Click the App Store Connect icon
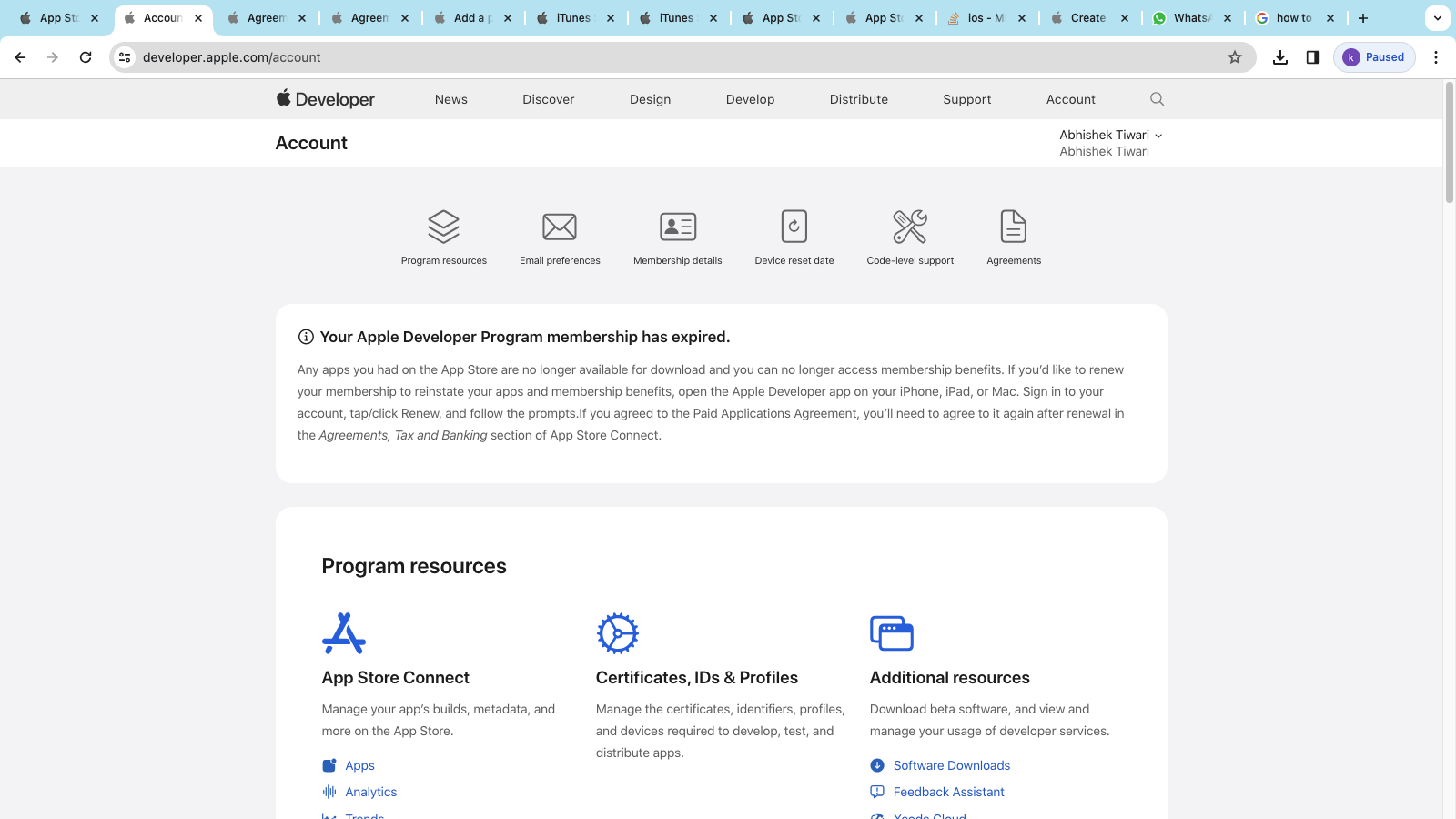Image resolution: width=1456 pixels, height=819 pixels. tap(344, 633)
